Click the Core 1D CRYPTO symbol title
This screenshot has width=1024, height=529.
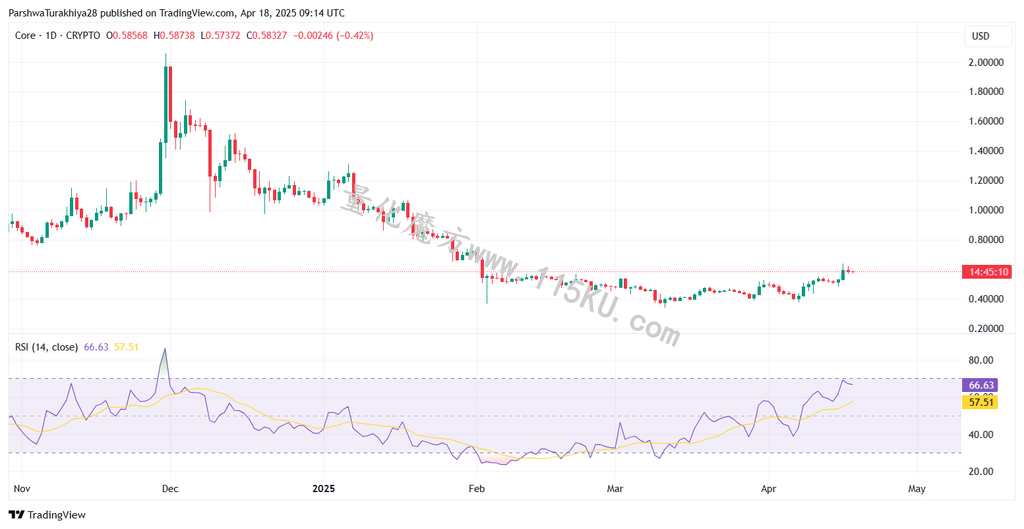coord(57,36)
